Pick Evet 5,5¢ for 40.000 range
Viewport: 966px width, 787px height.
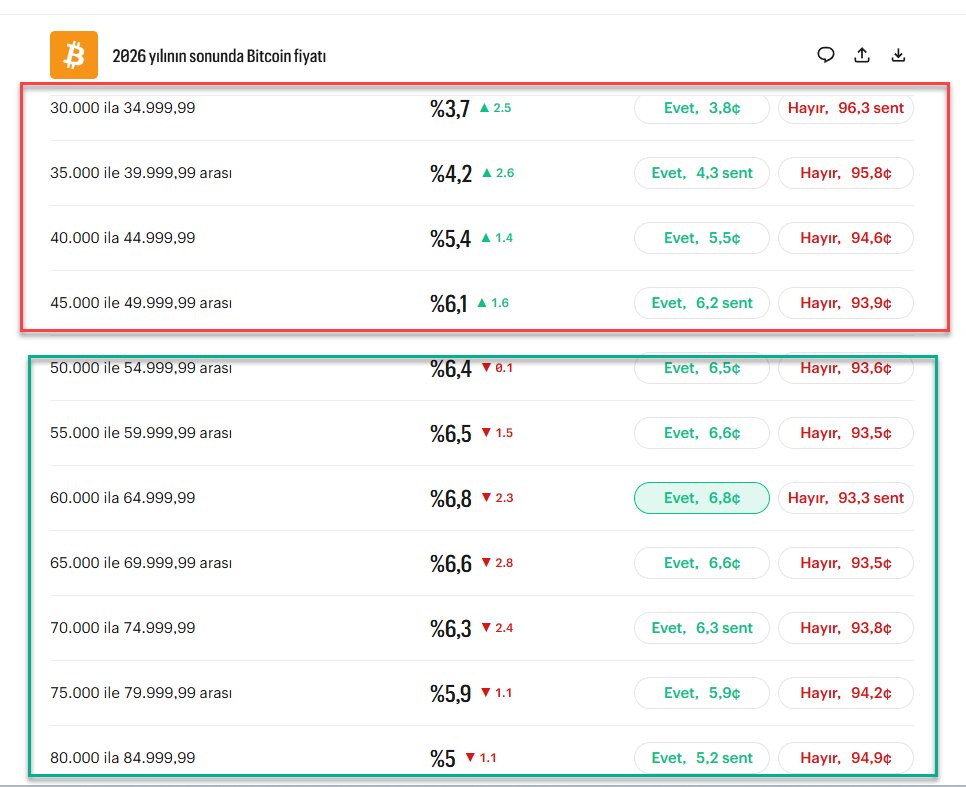tap(701, 238)
